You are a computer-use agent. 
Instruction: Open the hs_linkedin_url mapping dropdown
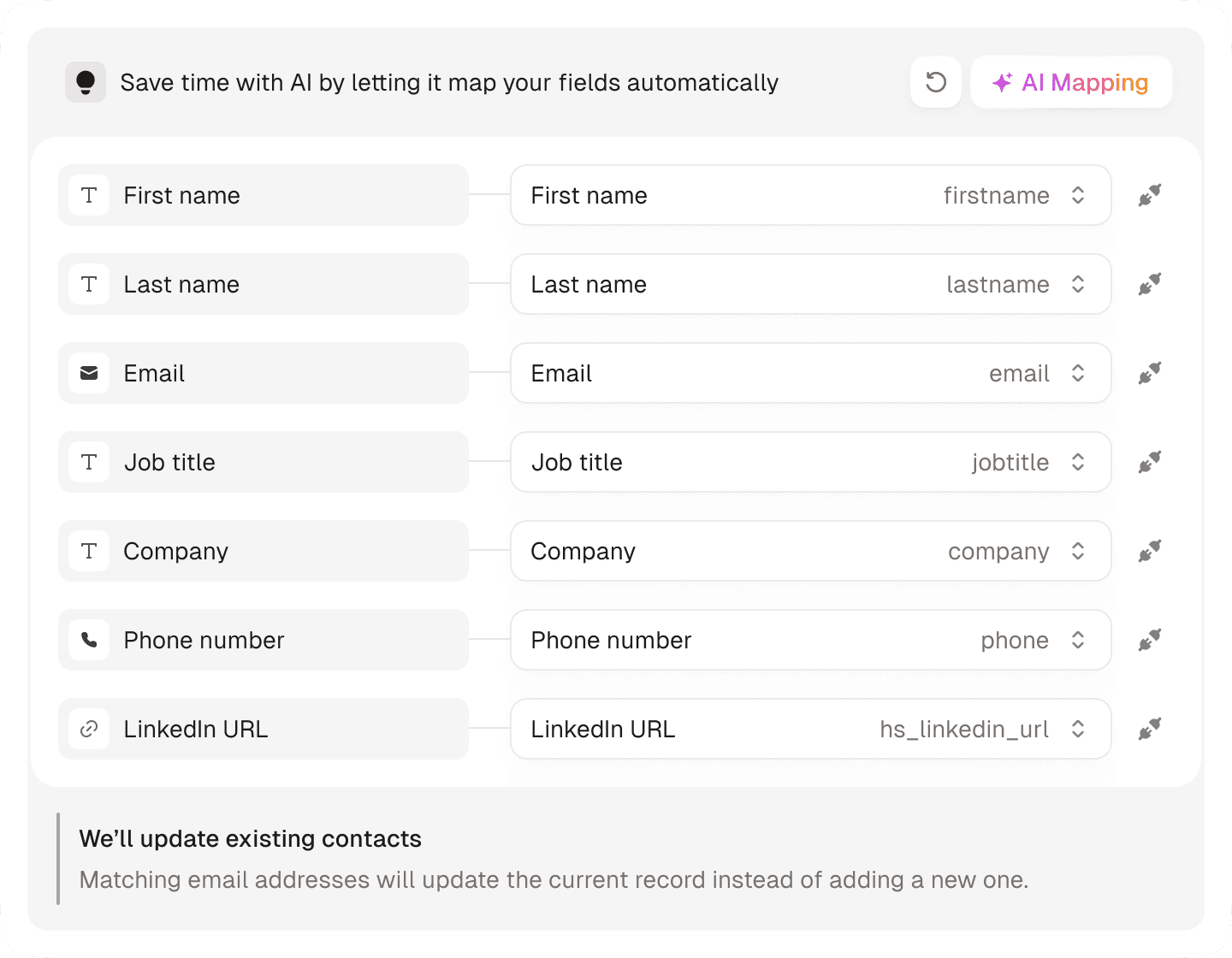click(1078, 729)
